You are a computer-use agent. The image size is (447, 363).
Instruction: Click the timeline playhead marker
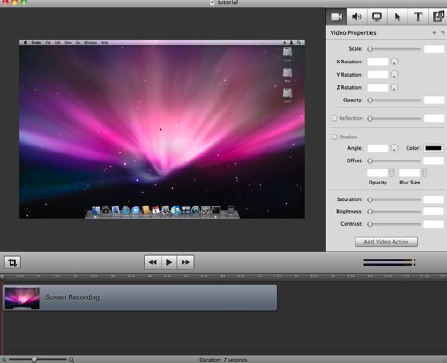(x=3, y=278)
